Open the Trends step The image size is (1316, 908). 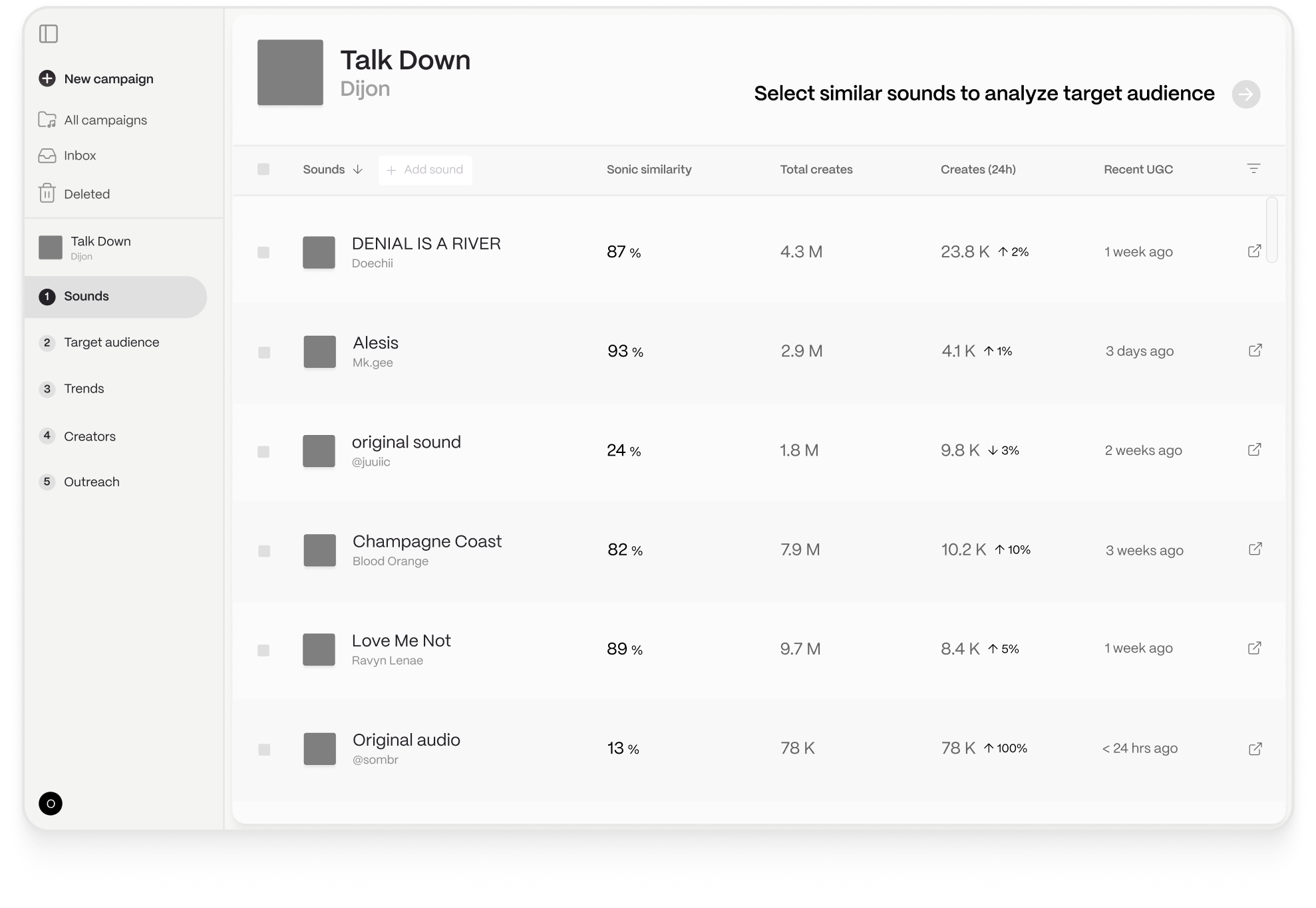point(84,388)
